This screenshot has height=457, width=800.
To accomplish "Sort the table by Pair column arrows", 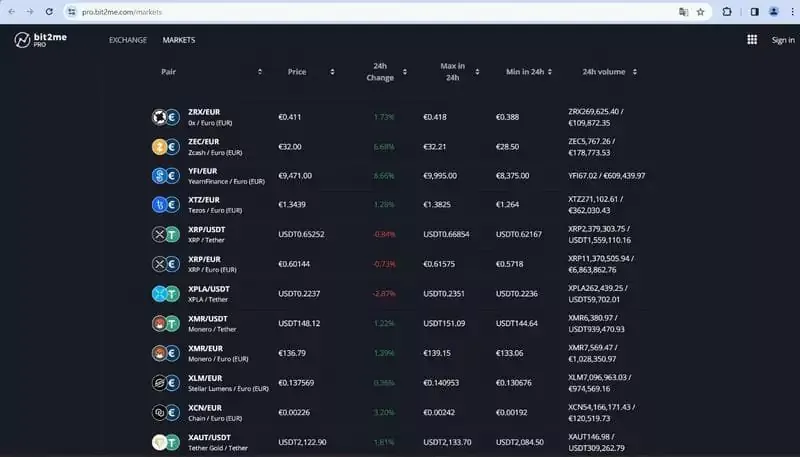I will 260,72.
